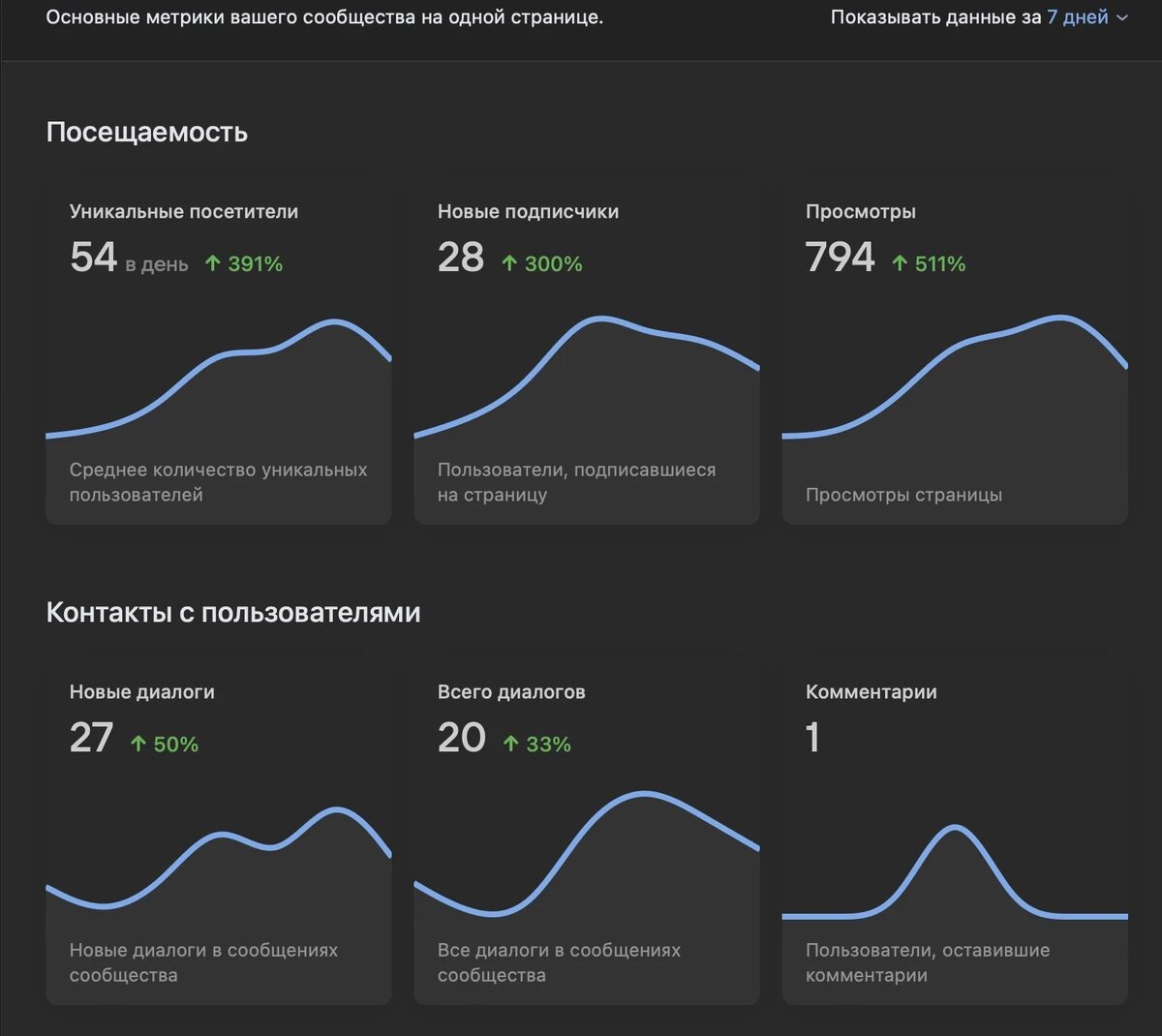The height and width of the screenshot is (1036, 1162).
Task: Click the 'Всего диалогов' card title
Action: [x=511, y=691]
